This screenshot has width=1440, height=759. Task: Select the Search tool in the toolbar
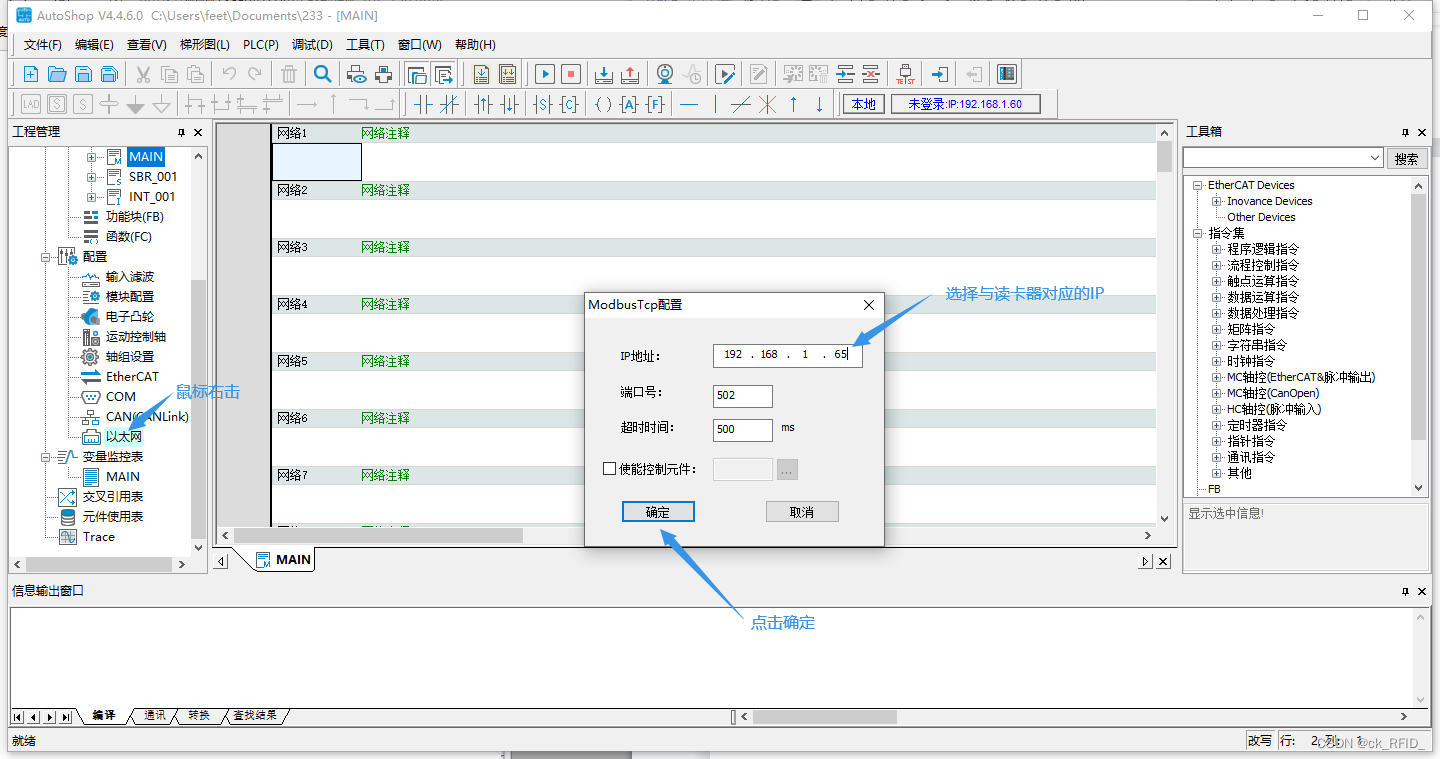click(322, 74)
